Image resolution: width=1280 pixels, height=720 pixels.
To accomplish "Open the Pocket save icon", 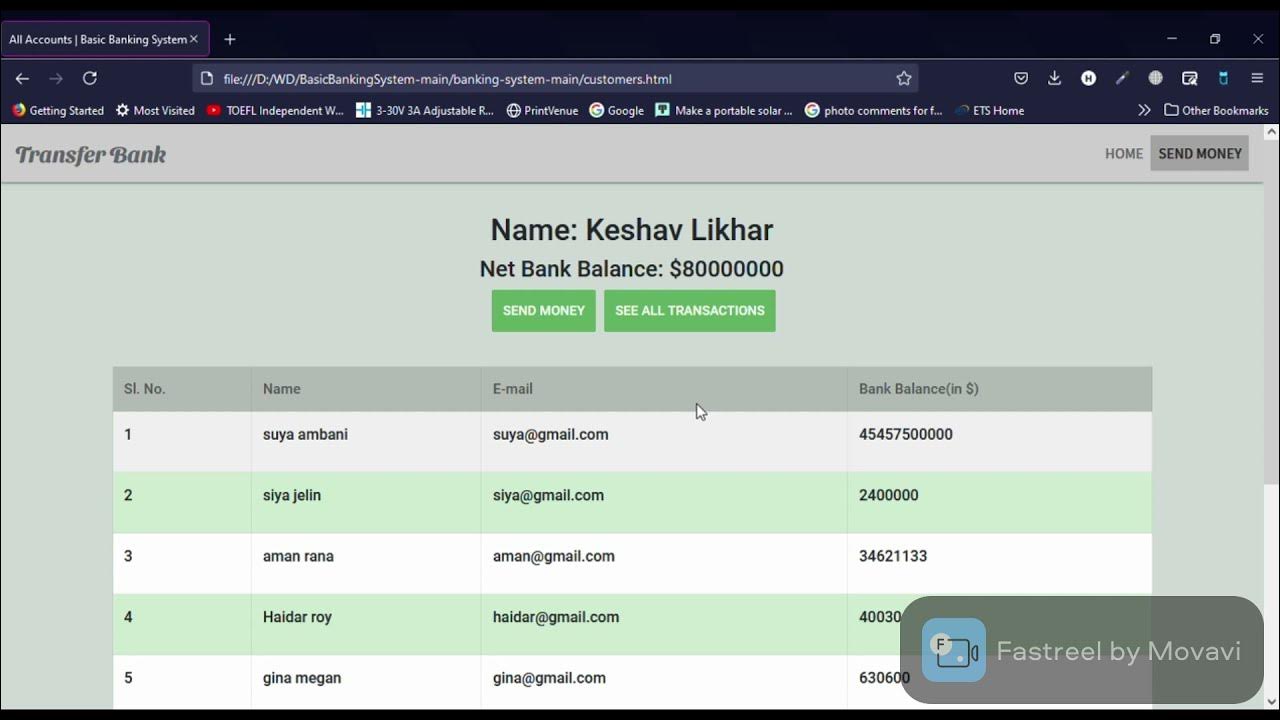I will pos(1021,78).
